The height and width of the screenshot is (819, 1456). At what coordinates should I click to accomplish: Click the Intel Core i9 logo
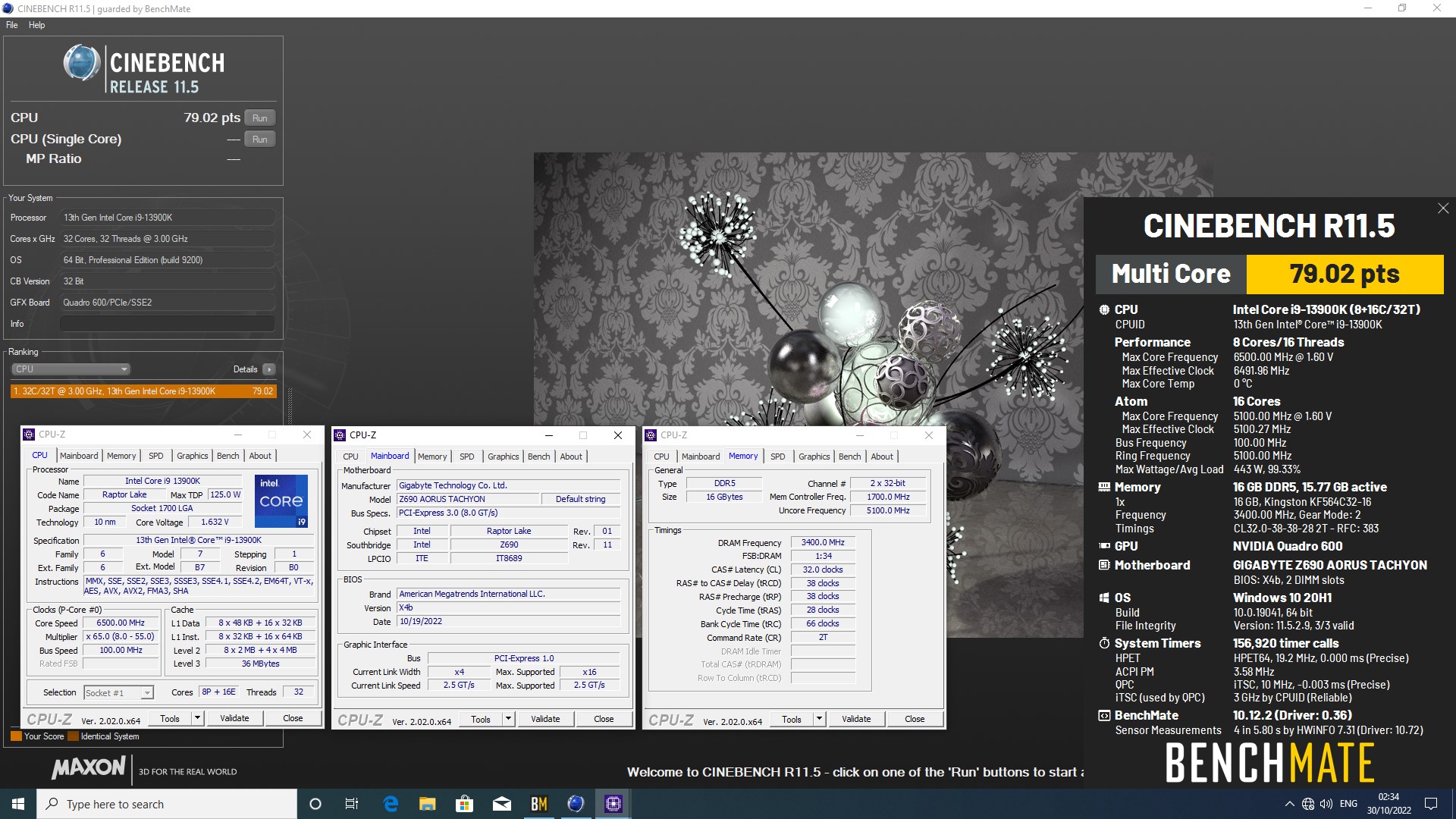(x=281, y=501)
